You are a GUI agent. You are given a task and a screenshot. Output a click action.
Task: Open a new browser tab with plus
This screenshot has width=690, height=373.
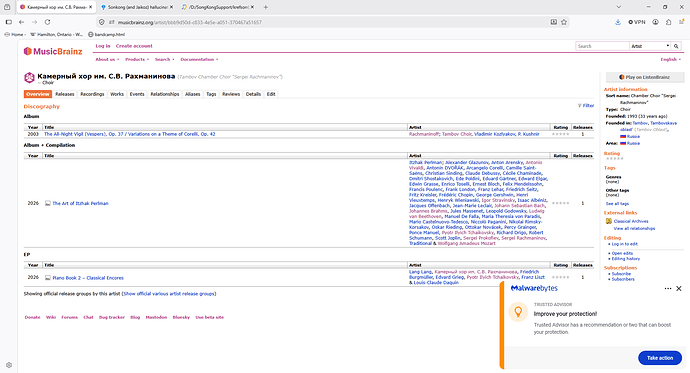[x=266, y=7]
